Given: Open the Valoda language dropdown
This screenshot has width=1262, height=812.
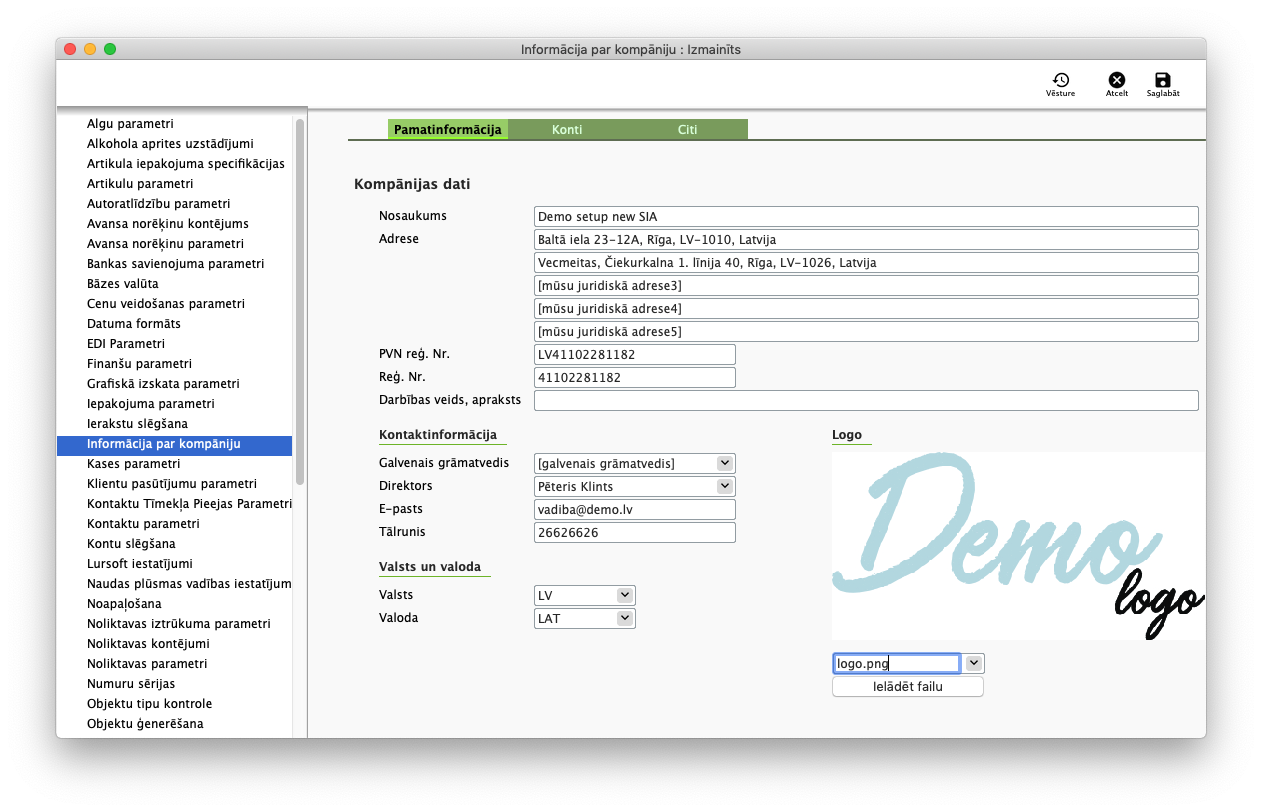Looking at the screenshot, I should click(625, 618).
